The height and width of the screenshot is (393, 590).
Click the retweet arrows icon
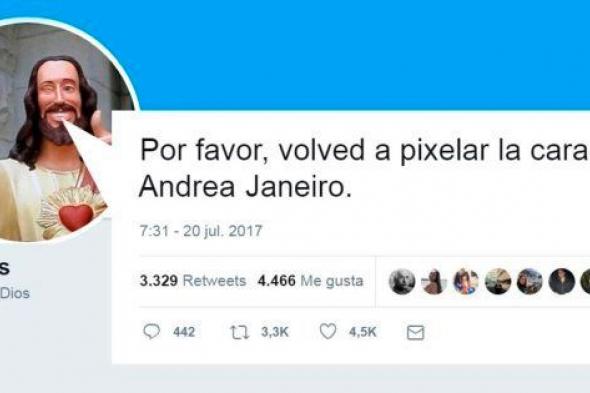[x=239, y=332]
